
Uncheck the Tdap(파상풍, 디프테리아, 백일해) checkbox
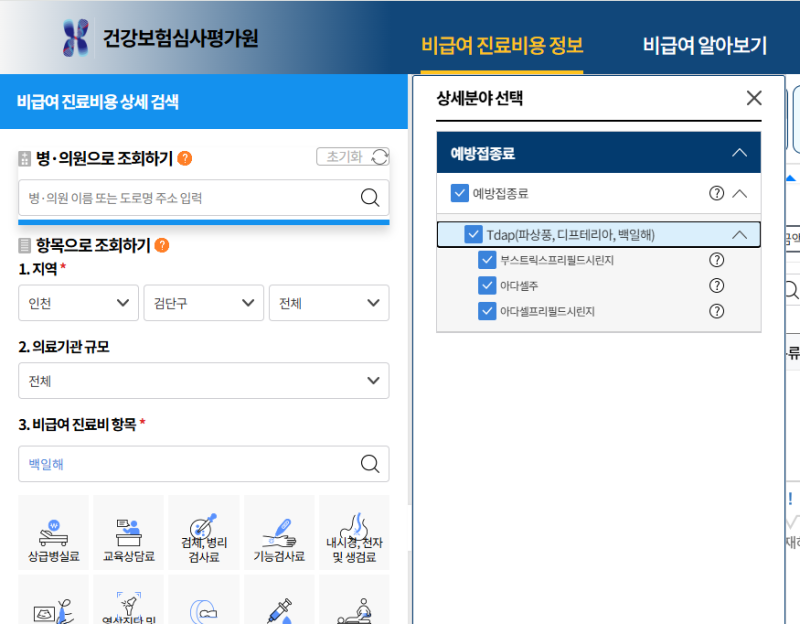tap(473, 235)
